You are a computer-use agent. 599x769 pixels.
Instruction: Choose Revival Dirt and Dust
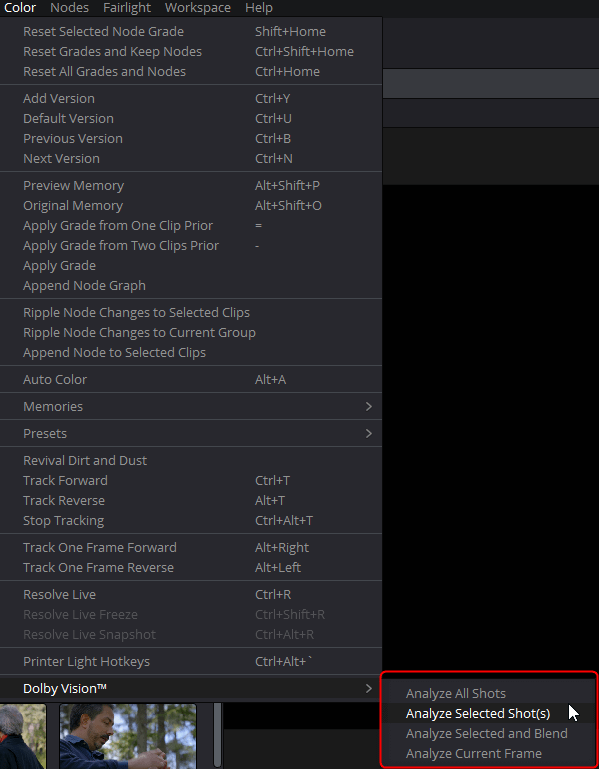coord(191,461)
